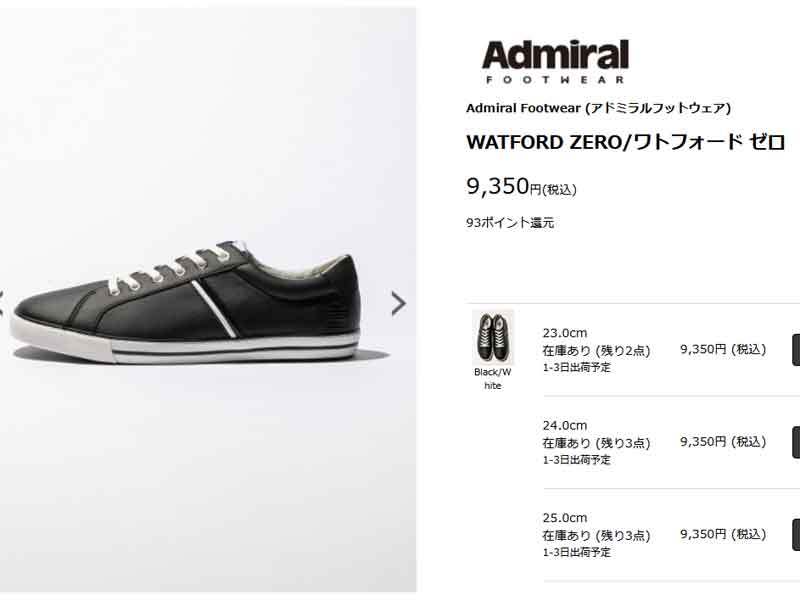The width and height of the screenshot is (800, 600).
Task: Select the Black/White shoe thumbnail
Action: (492, 336)
